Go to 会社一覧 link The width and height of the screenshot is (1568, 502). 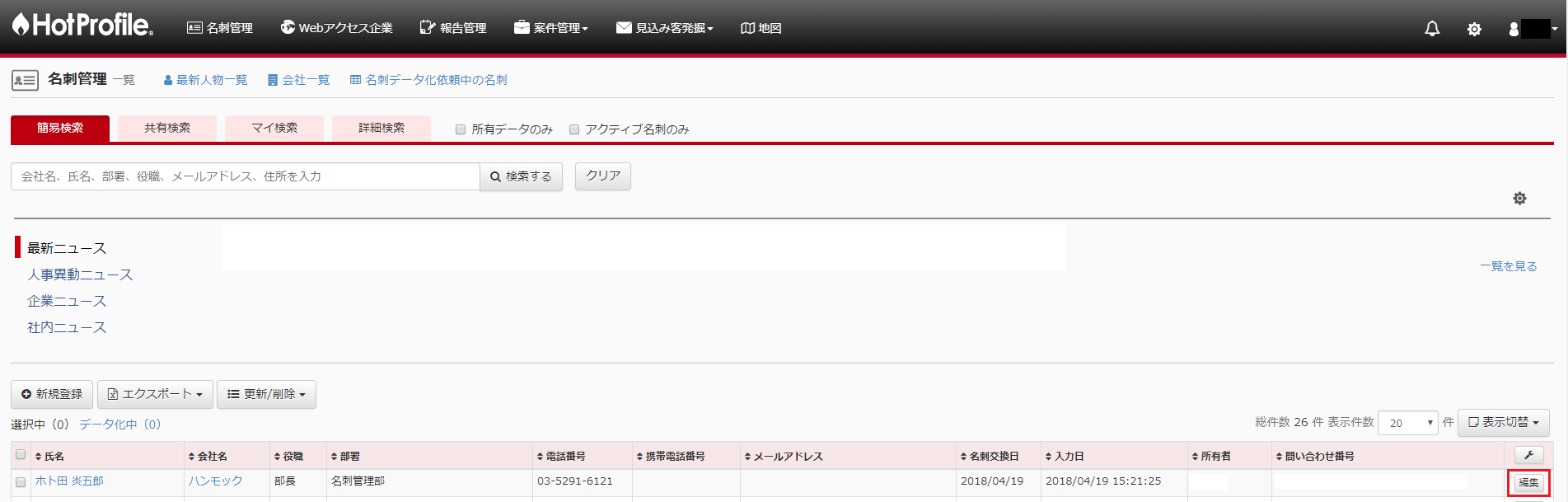coord(298,80)
